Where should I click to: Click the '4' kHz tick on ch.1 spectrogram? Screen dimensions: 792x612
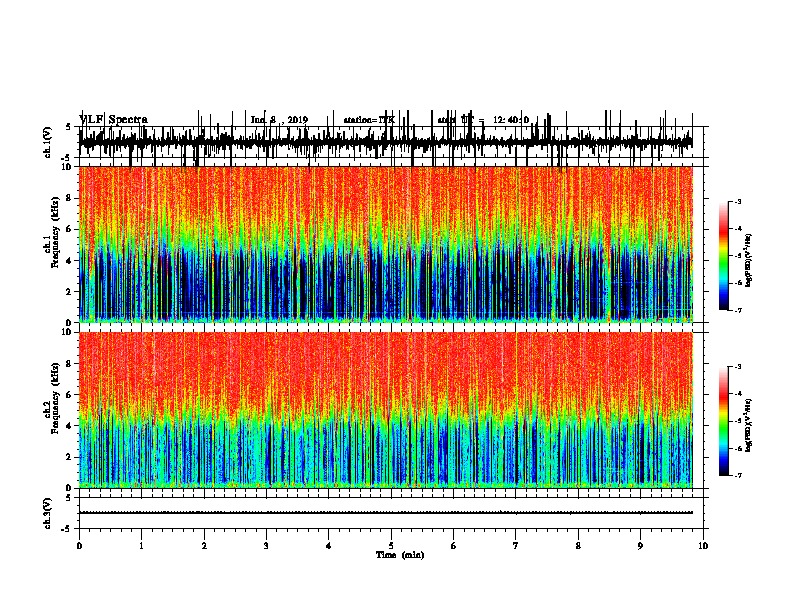(69, 261)
